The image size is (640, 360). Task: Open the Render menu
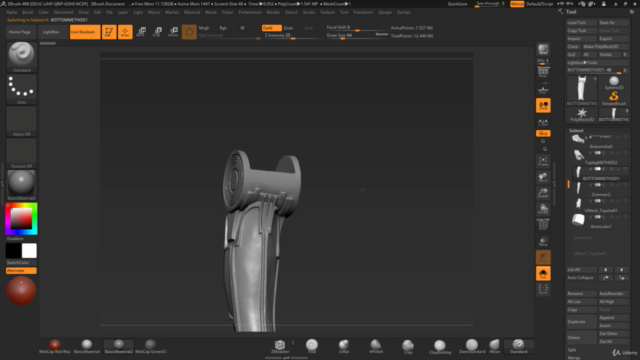[273, 12]
